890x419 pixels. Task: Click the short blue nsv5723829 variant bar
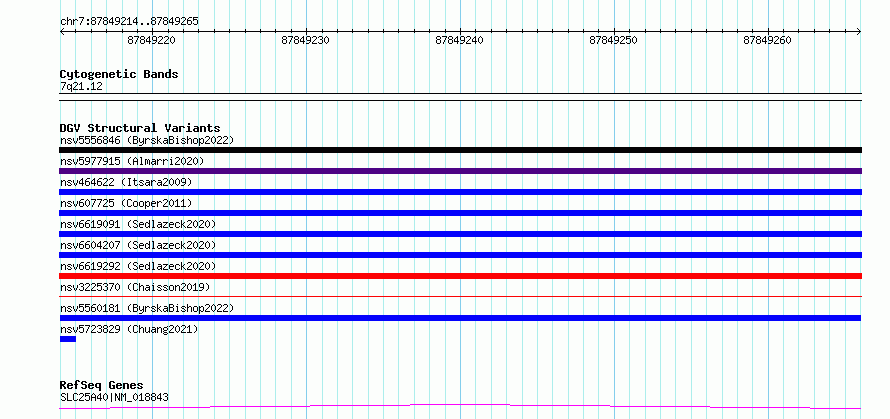(x=68, y=339)
